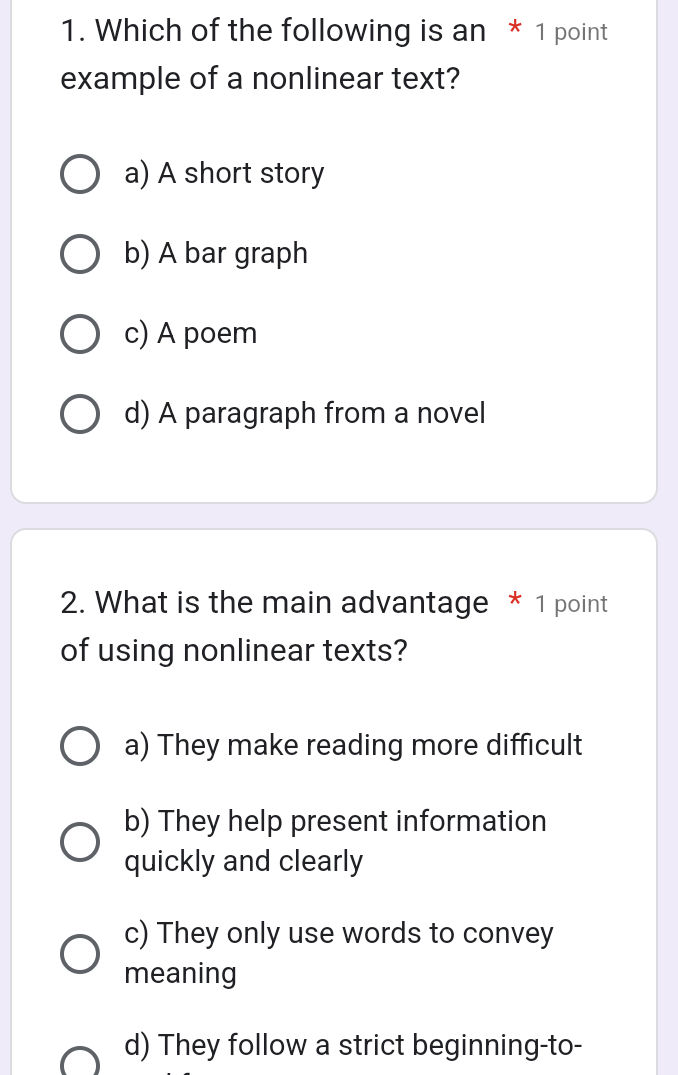Click the radio circle beside "A short story"
Viewport: 678px width, 1075px height.
pos(80,174)
